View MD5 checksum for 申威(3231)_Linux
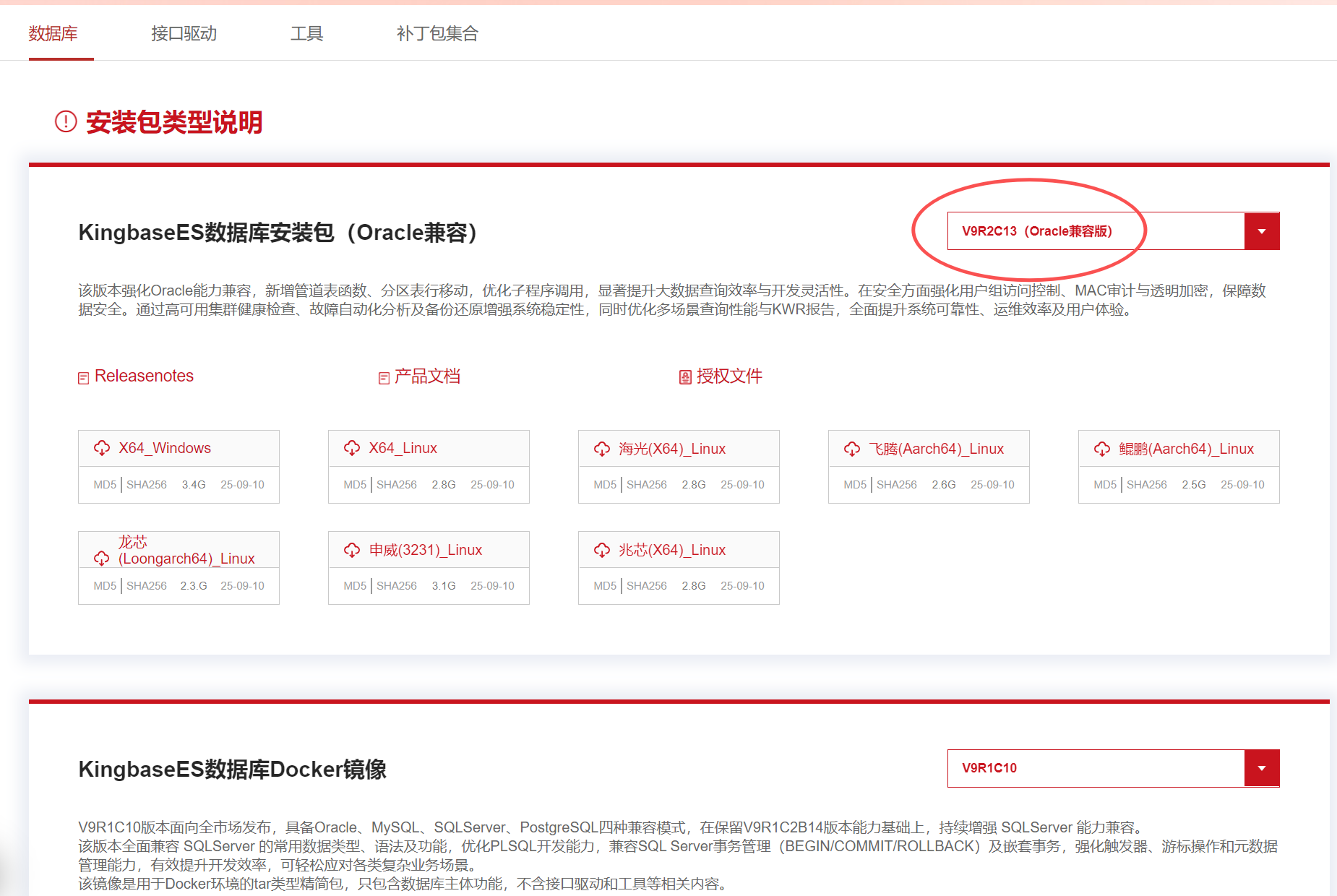 (355, 586)
